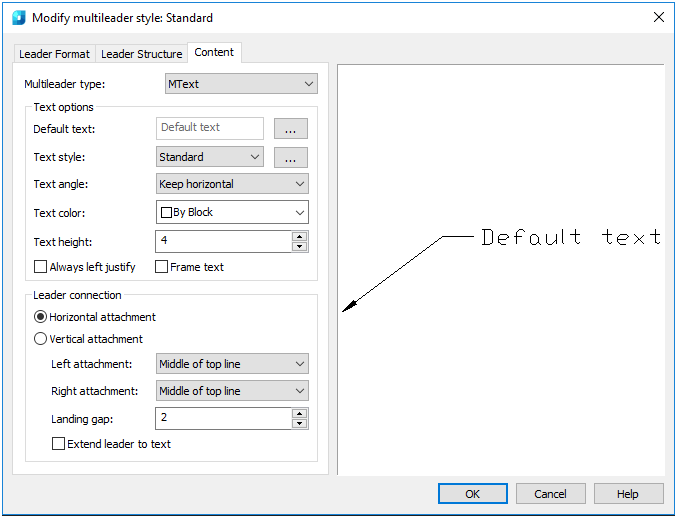The image size is (677, 517).
Task: Close the Modify multileader style dialog
Action: [x=658, y=17]
